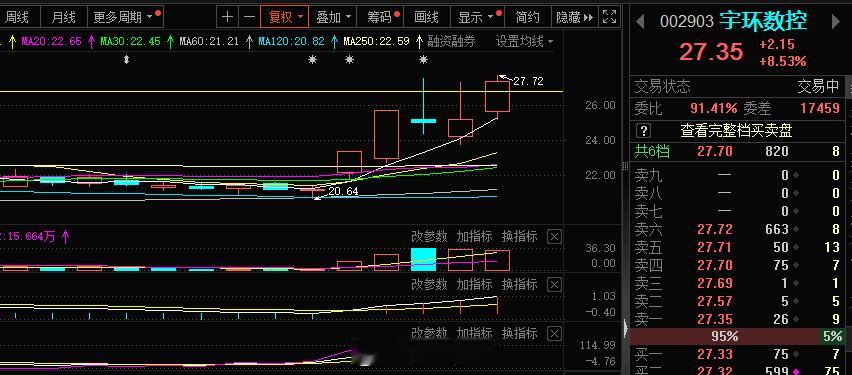The height and width of the screenshot is (375, 852).
Task: Click the 95% buy ratio bar
Action: tap(725, 336)
